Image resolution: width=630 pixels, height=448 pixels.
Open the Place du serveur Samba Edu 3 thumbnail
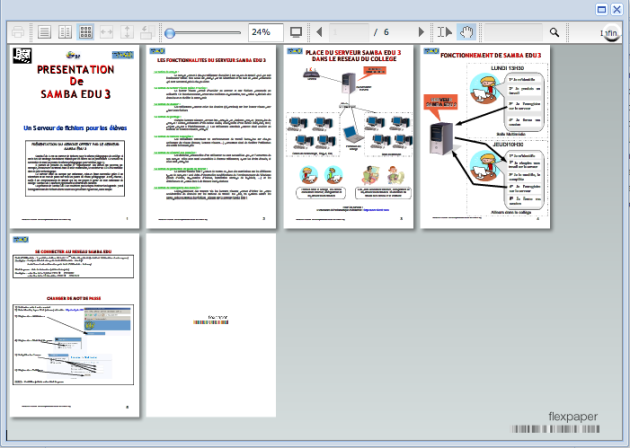[348, 137]
